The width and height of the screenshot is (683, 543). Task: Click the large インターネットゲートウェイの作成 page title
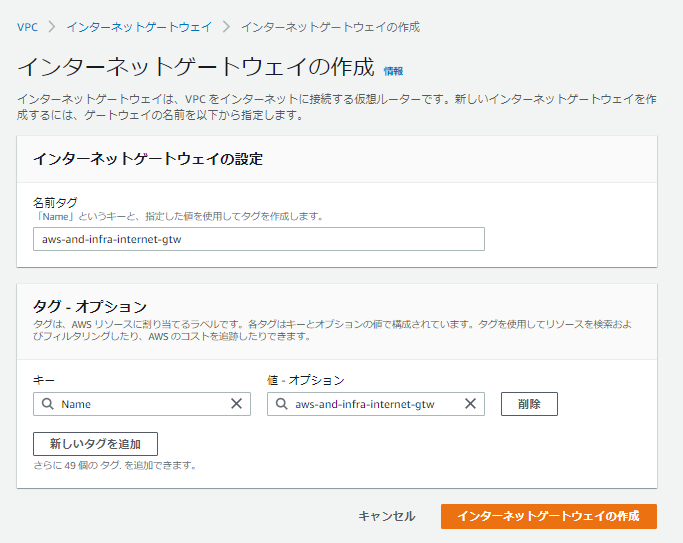tap(196, 68)
